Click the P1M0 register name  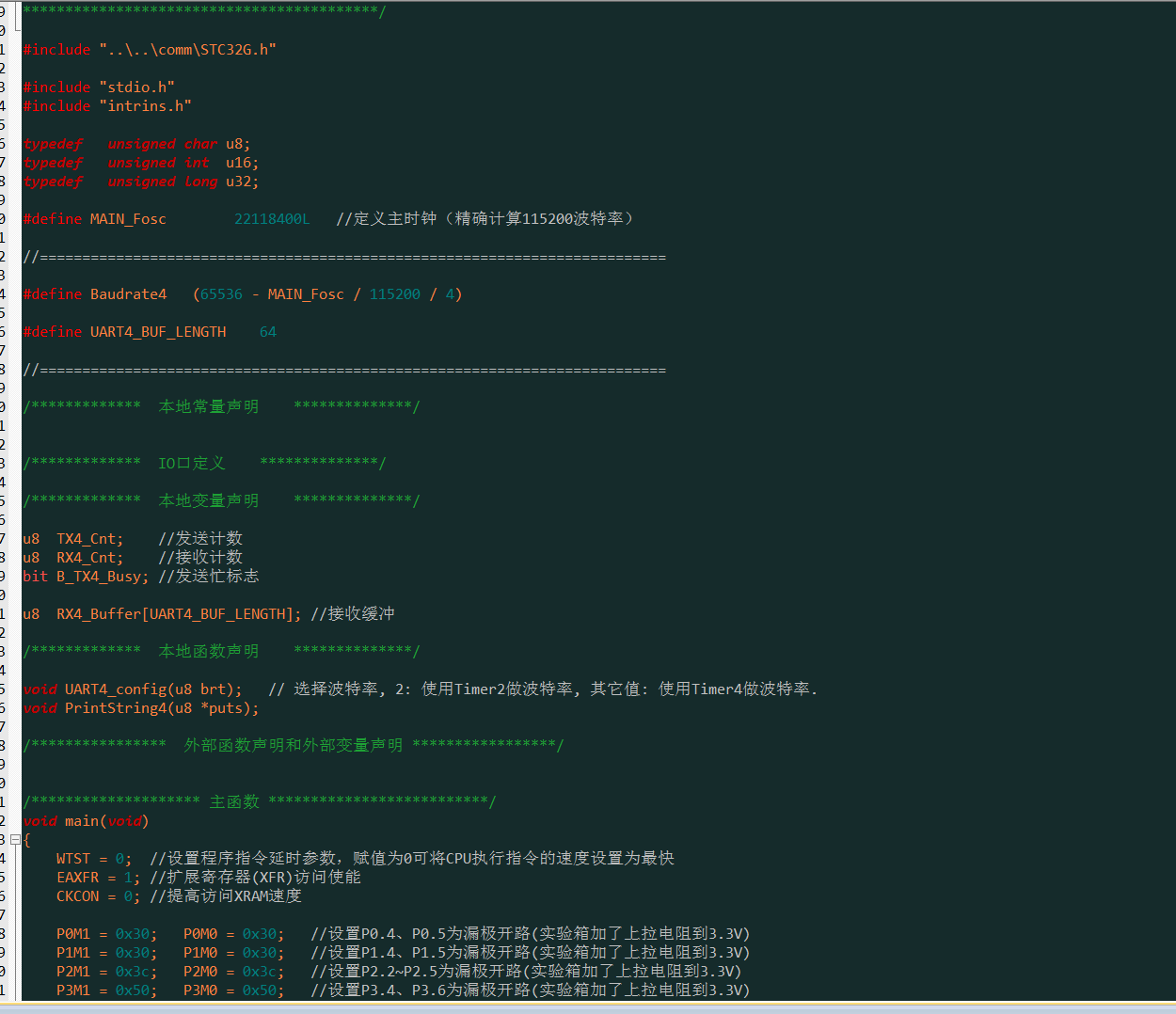click(x=200, y=953)
